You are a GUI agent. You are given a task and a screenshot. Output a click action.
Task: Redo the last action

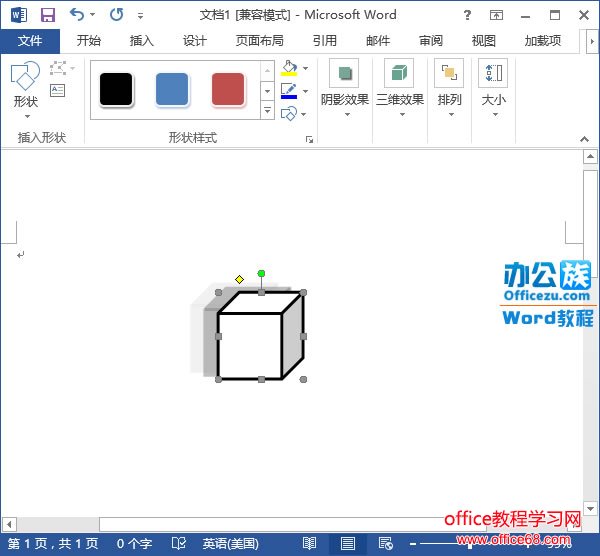coord(116,15)
